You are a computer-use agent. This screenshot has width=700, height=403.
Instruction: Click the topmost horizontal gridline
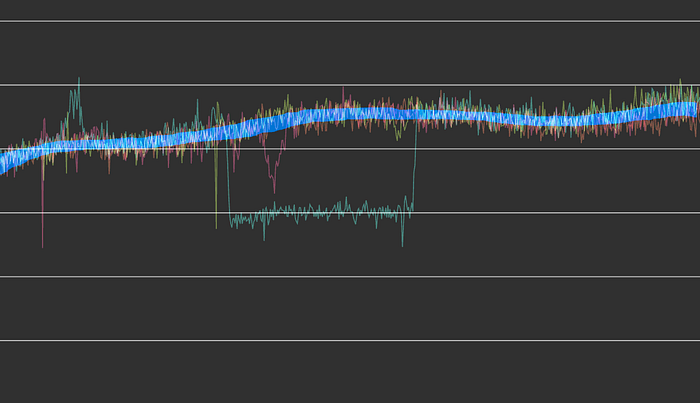tap(350, 21)
